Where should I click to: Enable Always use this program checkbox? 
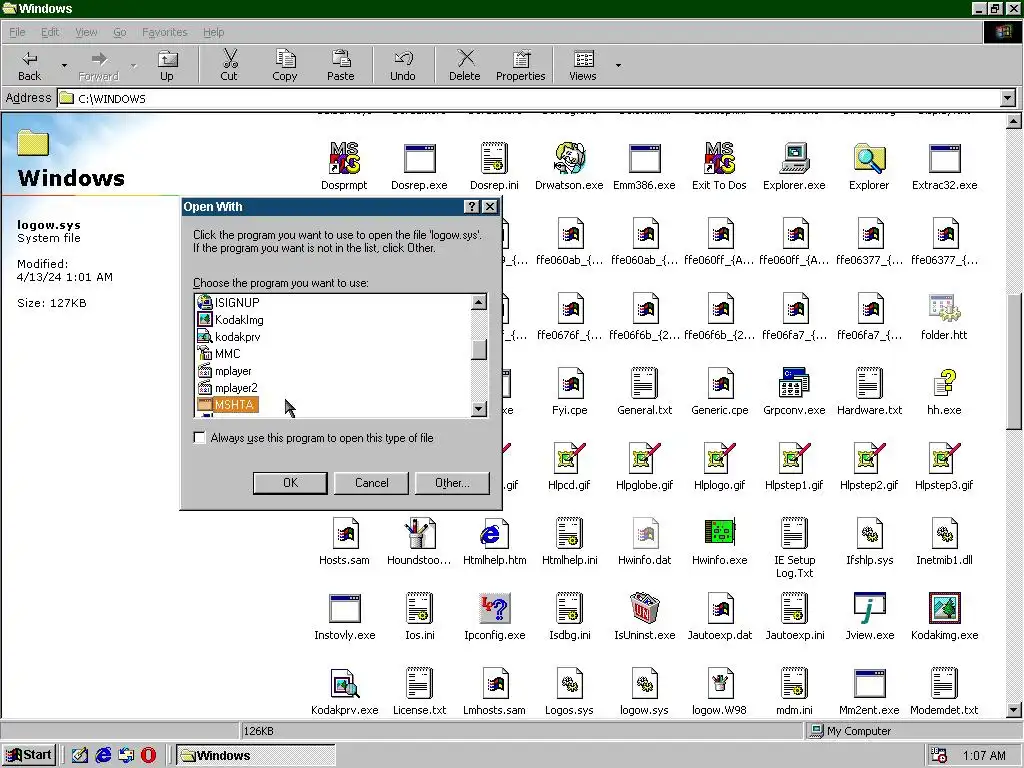200,438
